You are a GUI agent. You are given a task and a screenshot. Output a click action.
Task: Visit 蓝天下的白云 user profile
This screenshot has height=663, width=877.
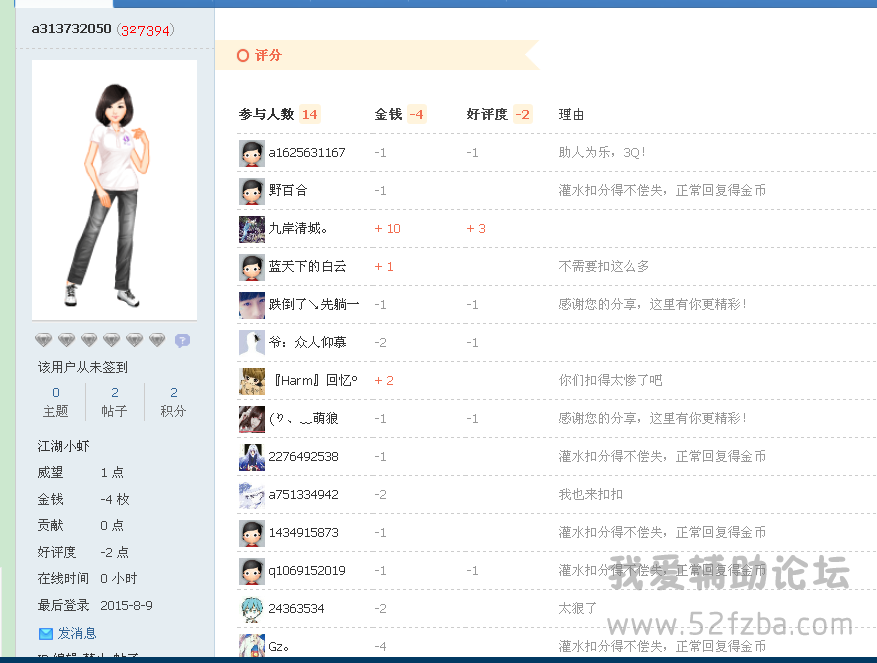click(307, 267)
